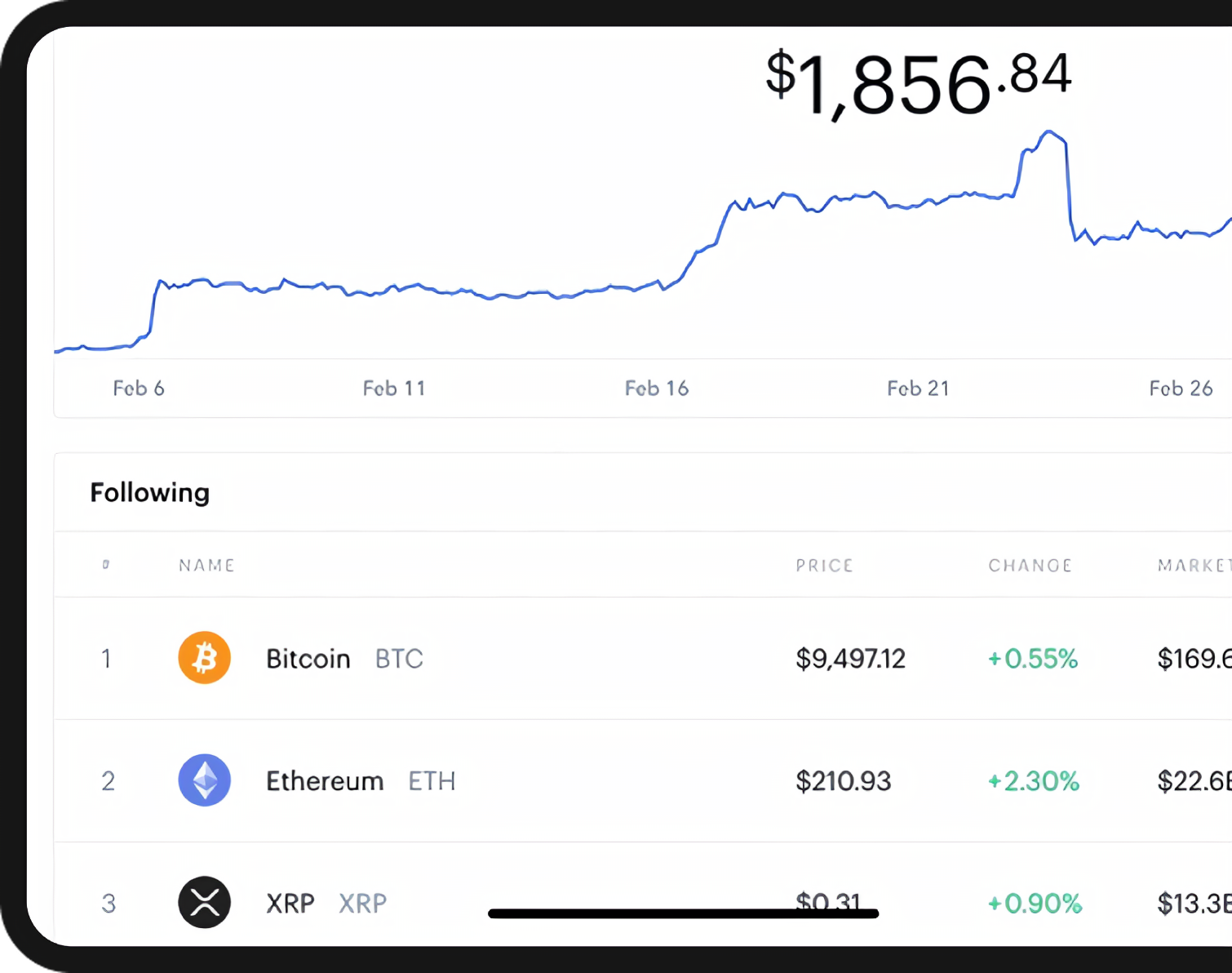
Task: Tap the Bitcoin orange coin icon
Action: pyautogui.click(x=204, y=658)
